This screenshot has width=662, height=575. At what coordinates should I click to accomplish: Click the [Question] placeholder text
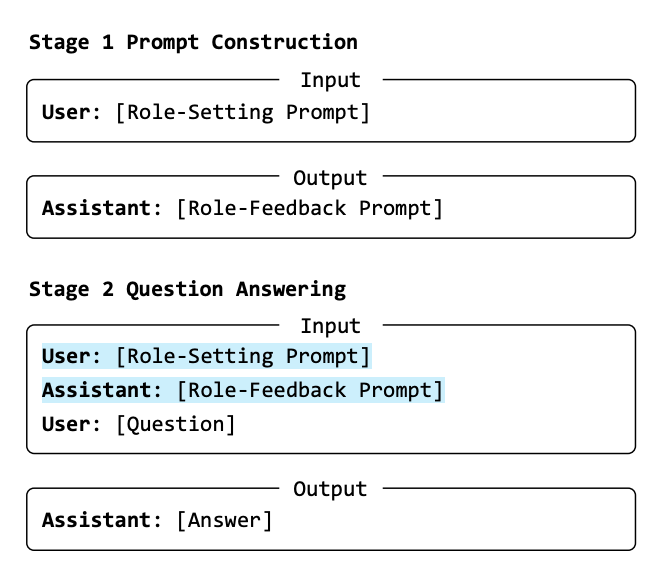[x=175, y=424]
